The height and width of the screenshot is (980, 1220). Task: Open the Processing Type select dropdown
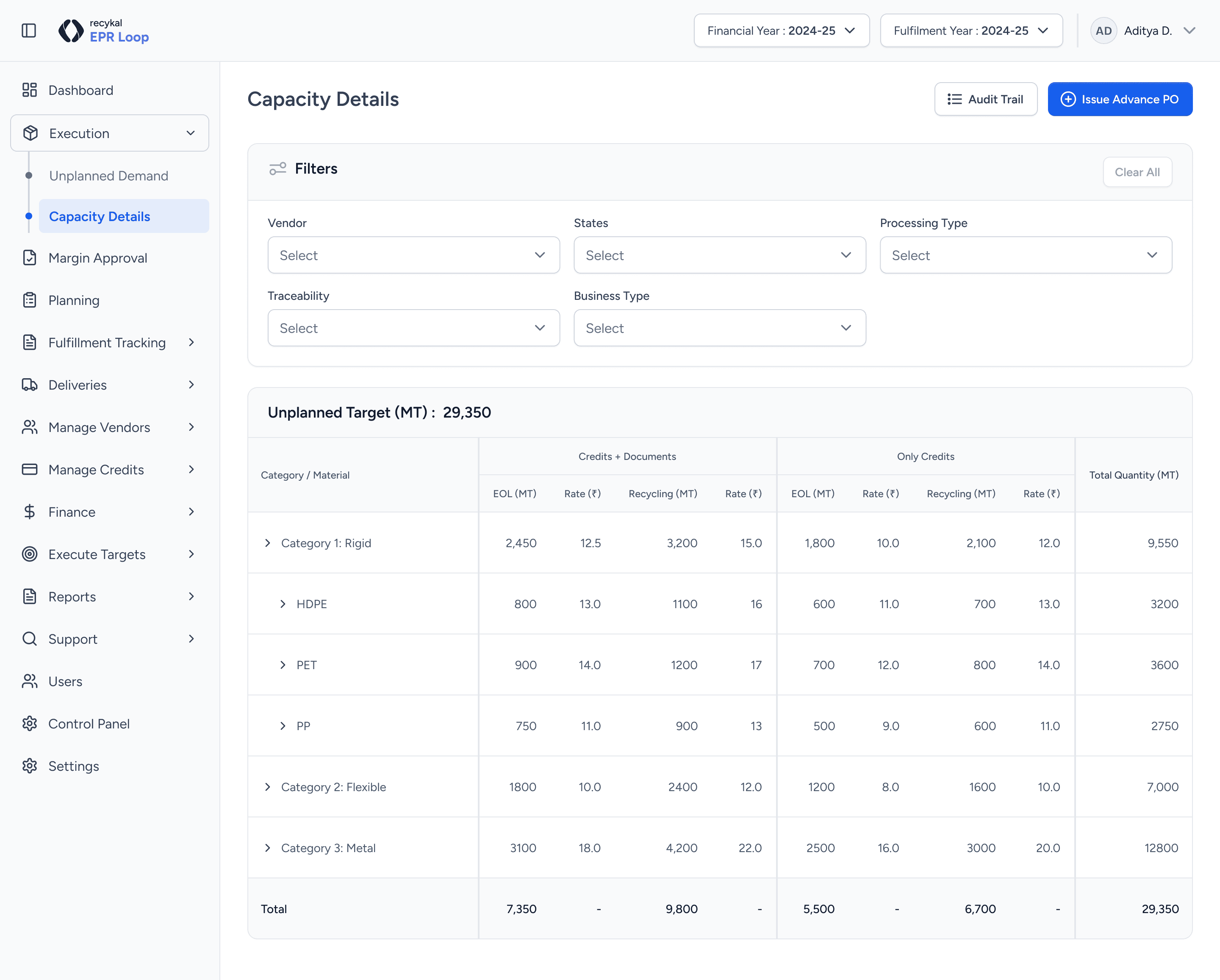tap(1025, 255)
